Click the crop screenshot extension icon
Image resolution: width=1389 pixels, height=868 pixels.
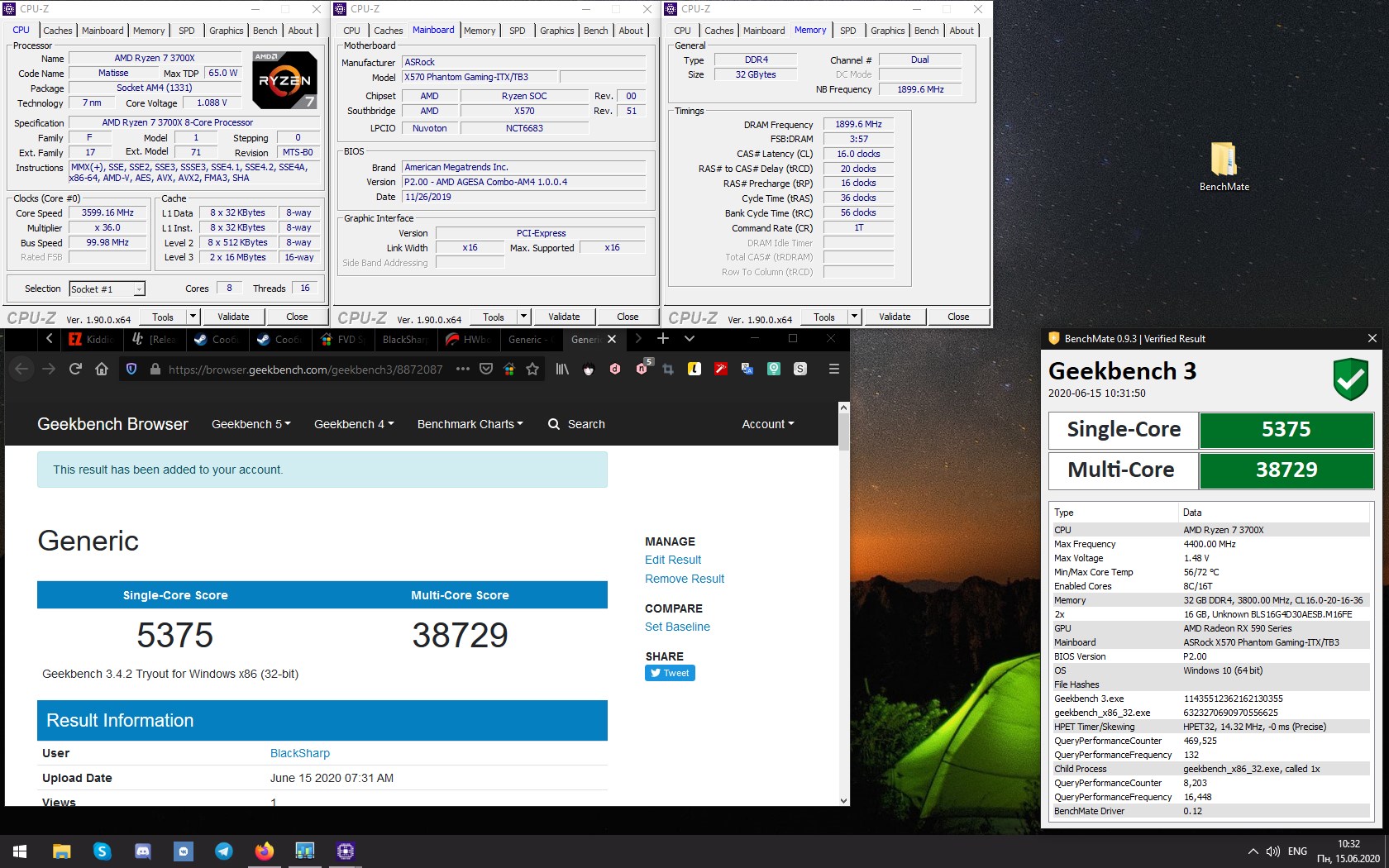[668, 369]
